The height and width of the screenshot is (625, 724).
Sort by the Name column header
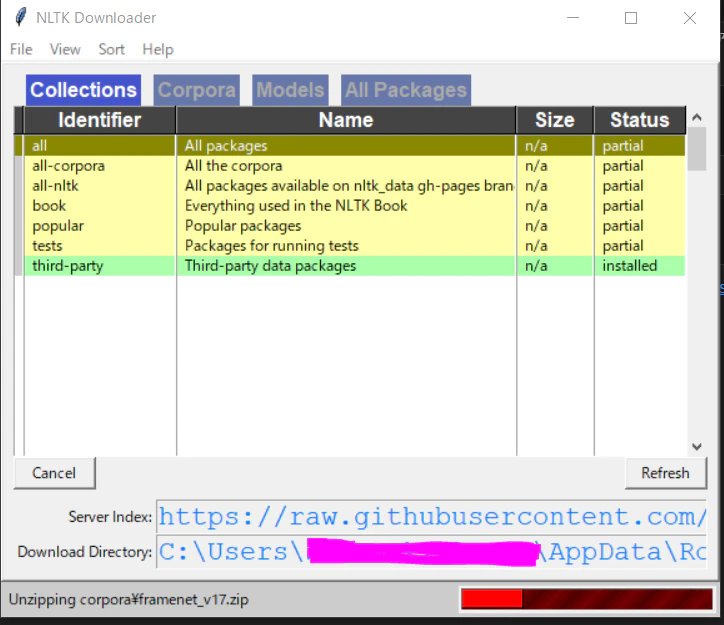346,120
